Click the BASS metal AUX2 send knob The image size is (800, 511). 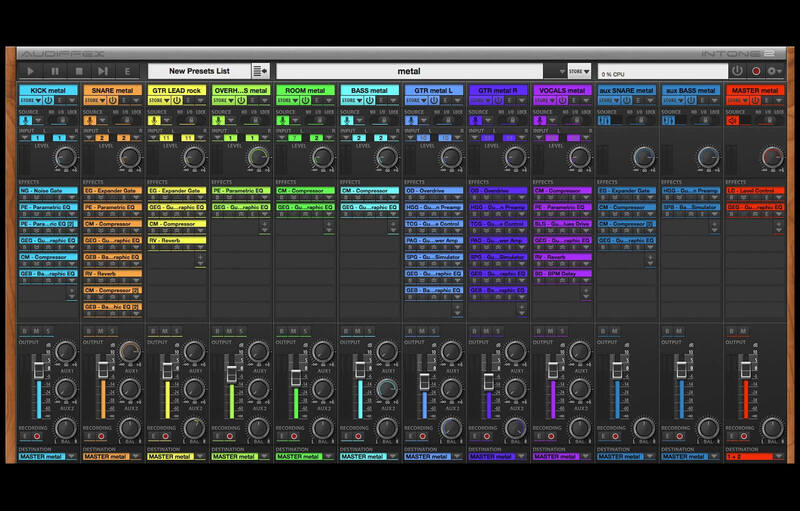387,389
